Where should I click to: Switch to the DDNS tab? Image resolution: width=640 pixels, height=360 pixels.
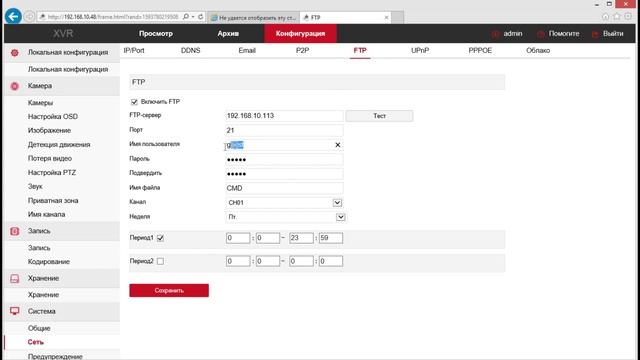click(x=191, y=51)
